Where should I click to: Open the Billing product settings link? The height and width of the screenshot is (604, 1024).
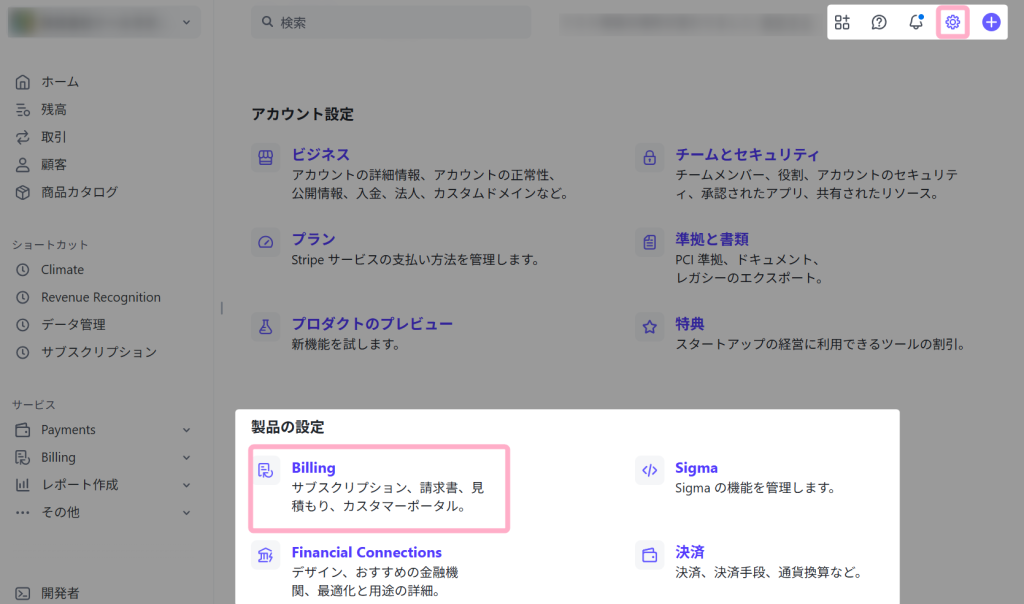tap(313, 468)
